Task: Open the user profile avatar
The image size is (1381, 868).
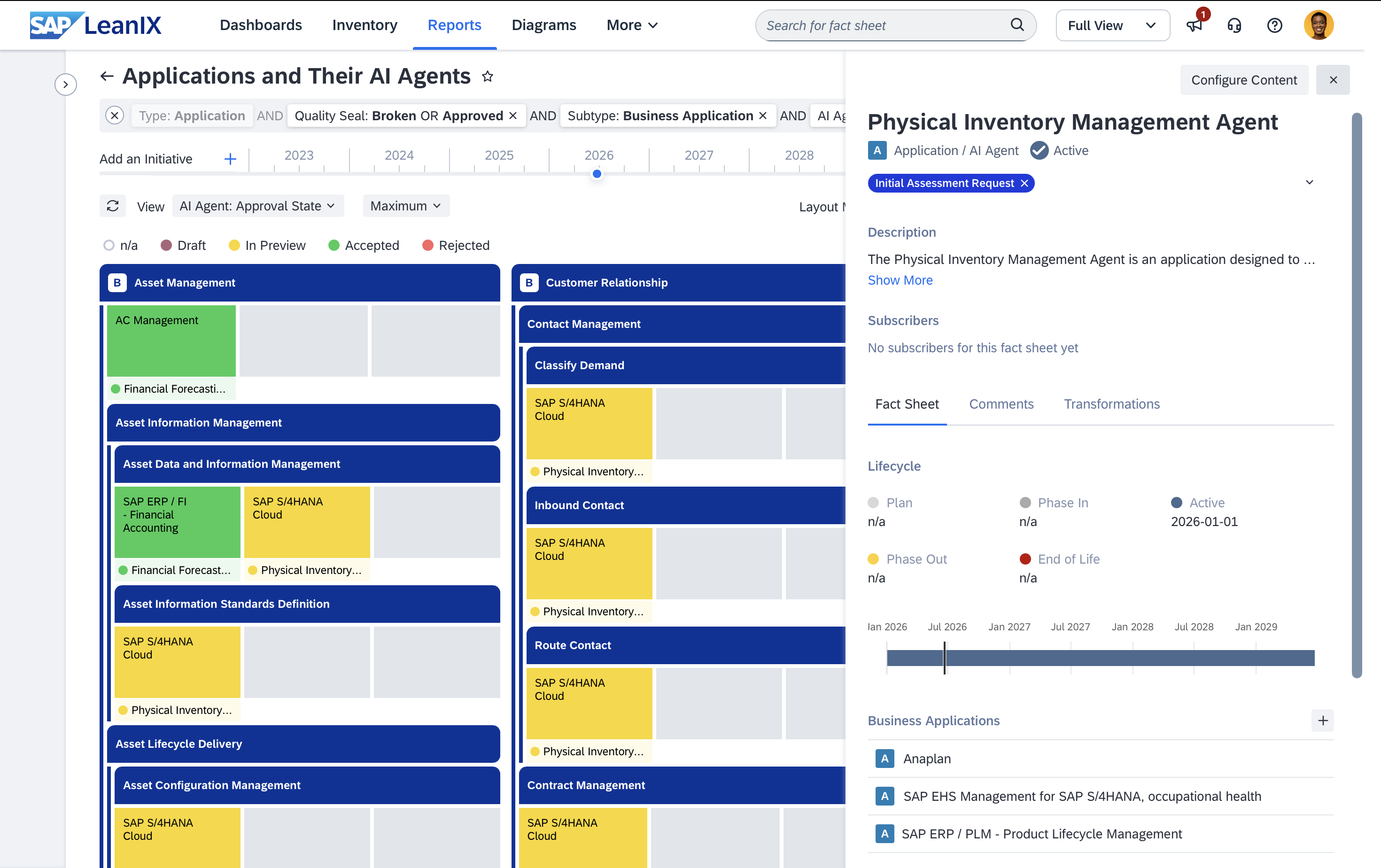Action: click(x=1319, y=25)
